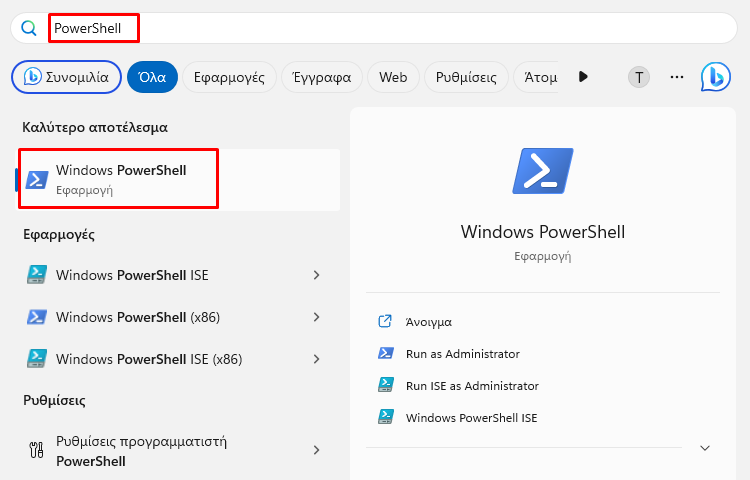Expand Ρυθμίσεις προγραμματιστή PowerShell chevron
Viewport: 750px width, 480px height.
(x=316, y=450)
